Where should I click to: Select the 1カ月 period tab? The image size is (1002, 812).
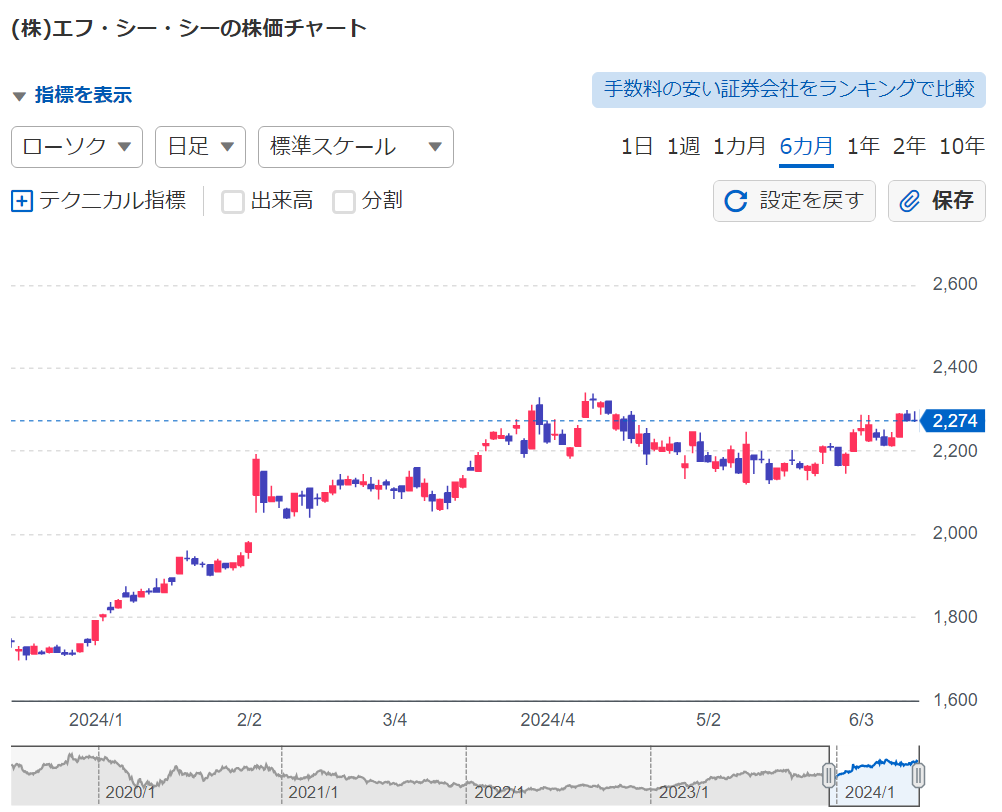click(739, 146)
